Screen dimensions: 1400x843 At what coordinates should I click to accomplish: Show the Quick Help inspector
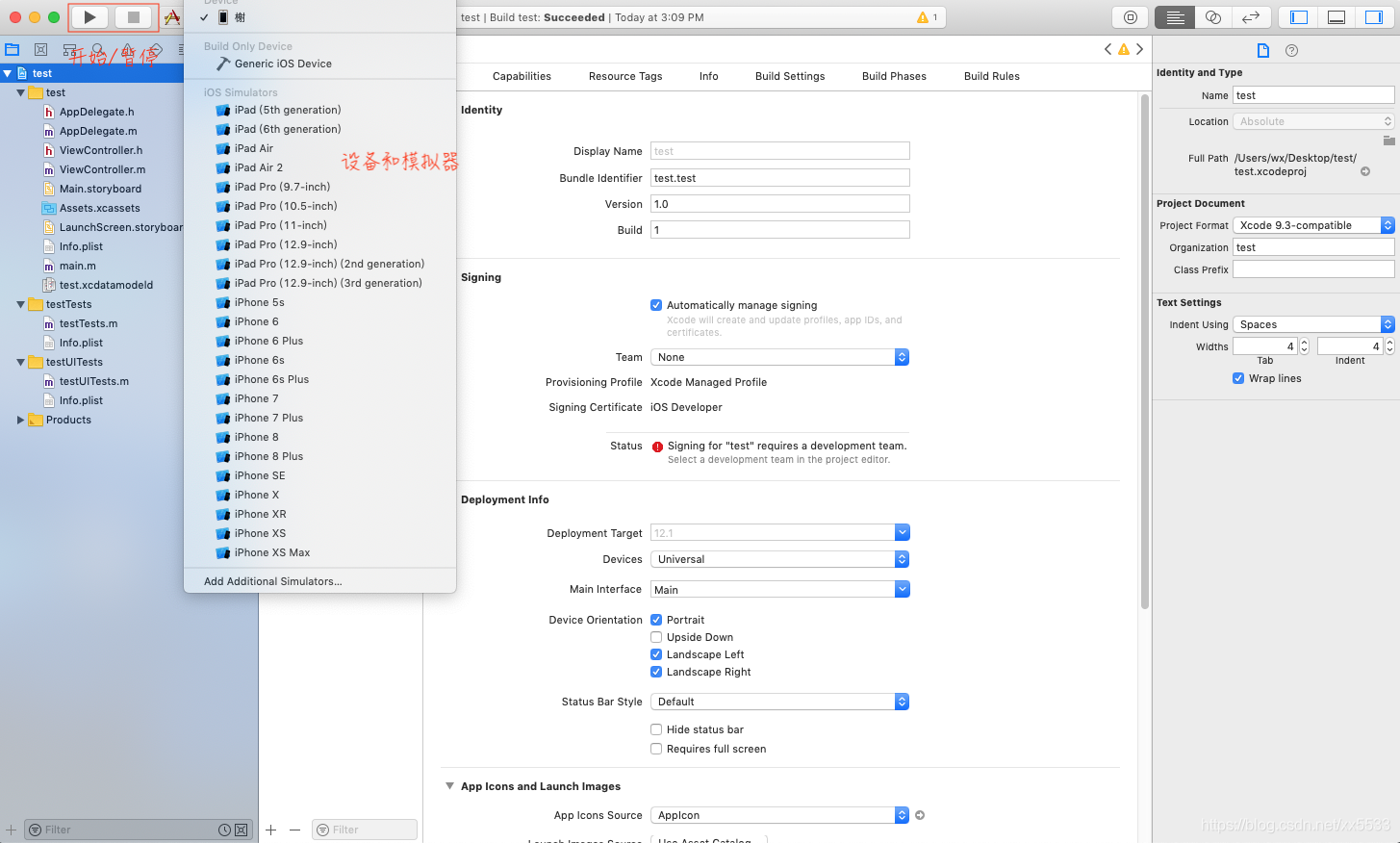coord(1292,50)
